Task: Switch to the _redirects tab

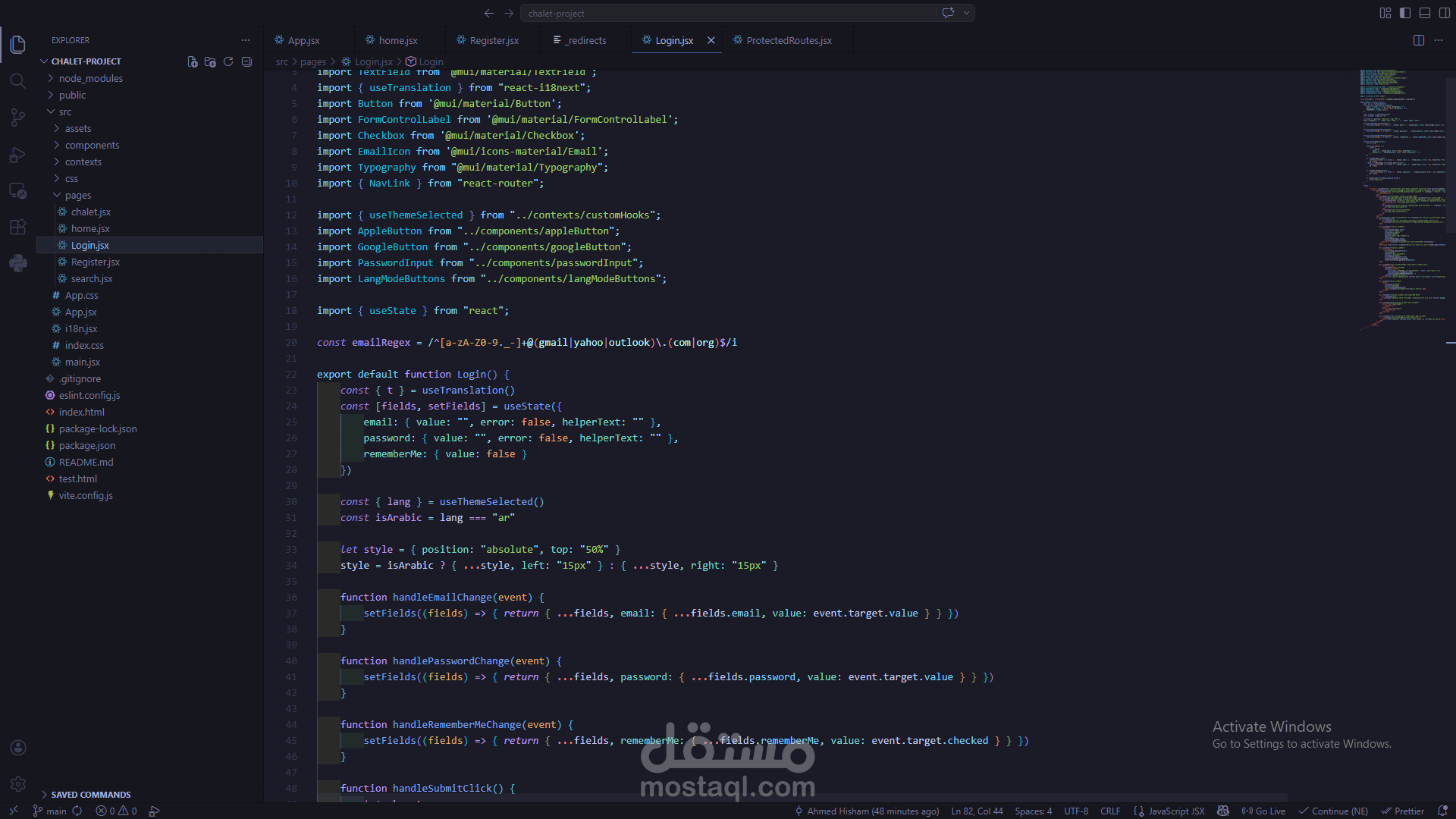Action: click(586, 40)
